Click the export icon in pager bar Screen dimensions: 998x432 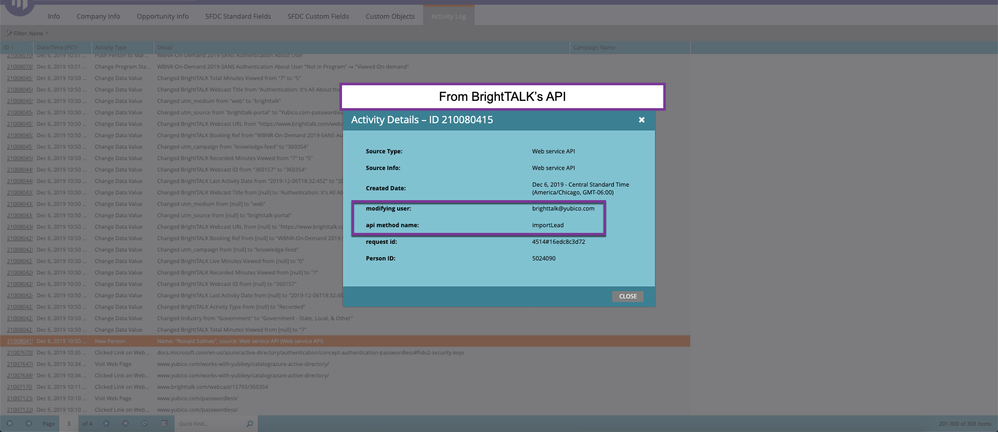pos(164,424)
